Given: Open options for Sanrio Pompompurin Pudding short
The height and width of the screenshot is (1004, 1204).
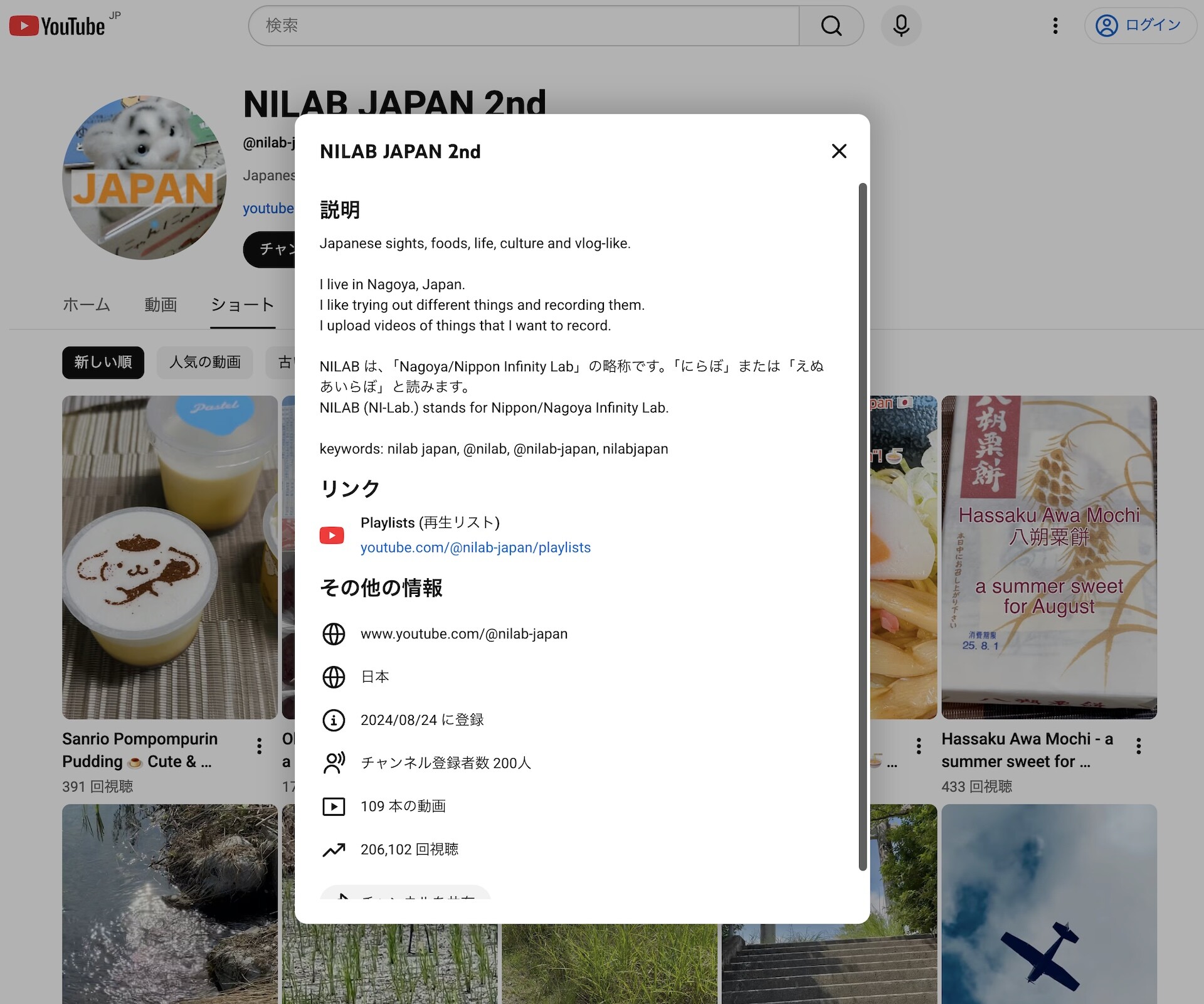Looking at the screenshot, I should coord(259,746).
